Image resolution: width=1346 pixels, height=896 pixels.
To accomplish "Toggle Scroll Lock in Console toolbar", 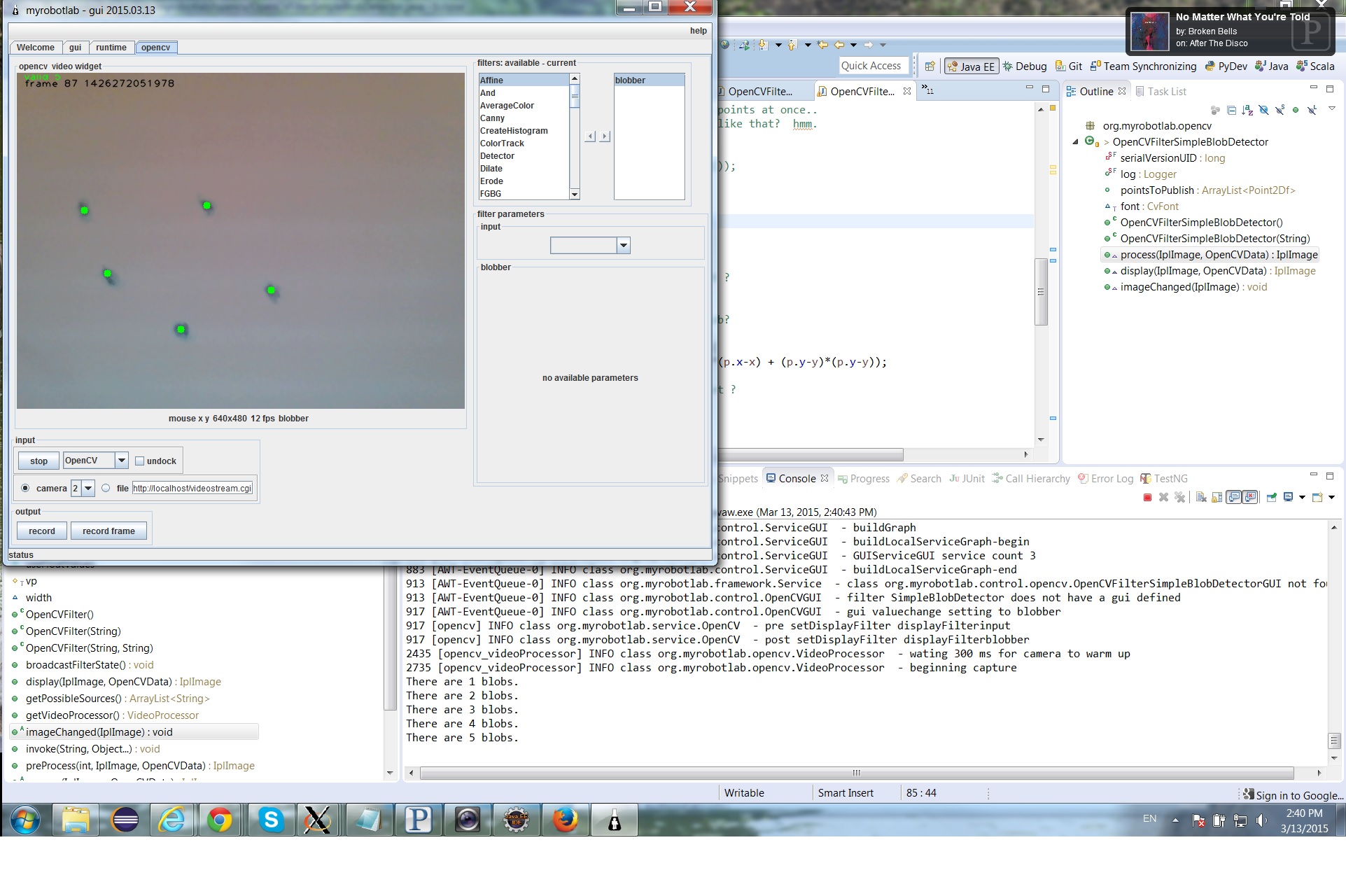I will click(x=1217, y=497).
